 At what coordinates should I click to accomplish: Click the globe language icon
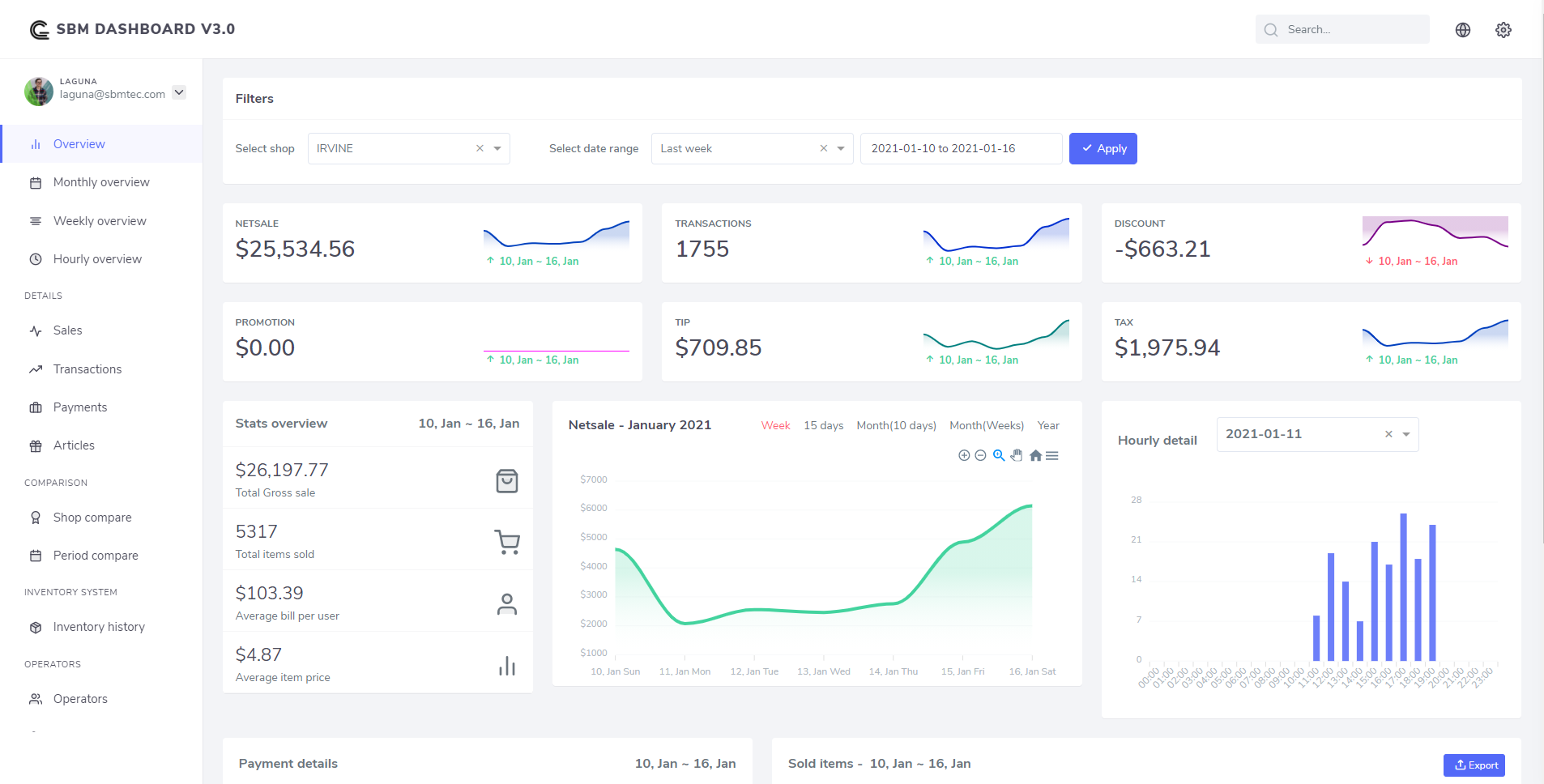pos(1462,30)
